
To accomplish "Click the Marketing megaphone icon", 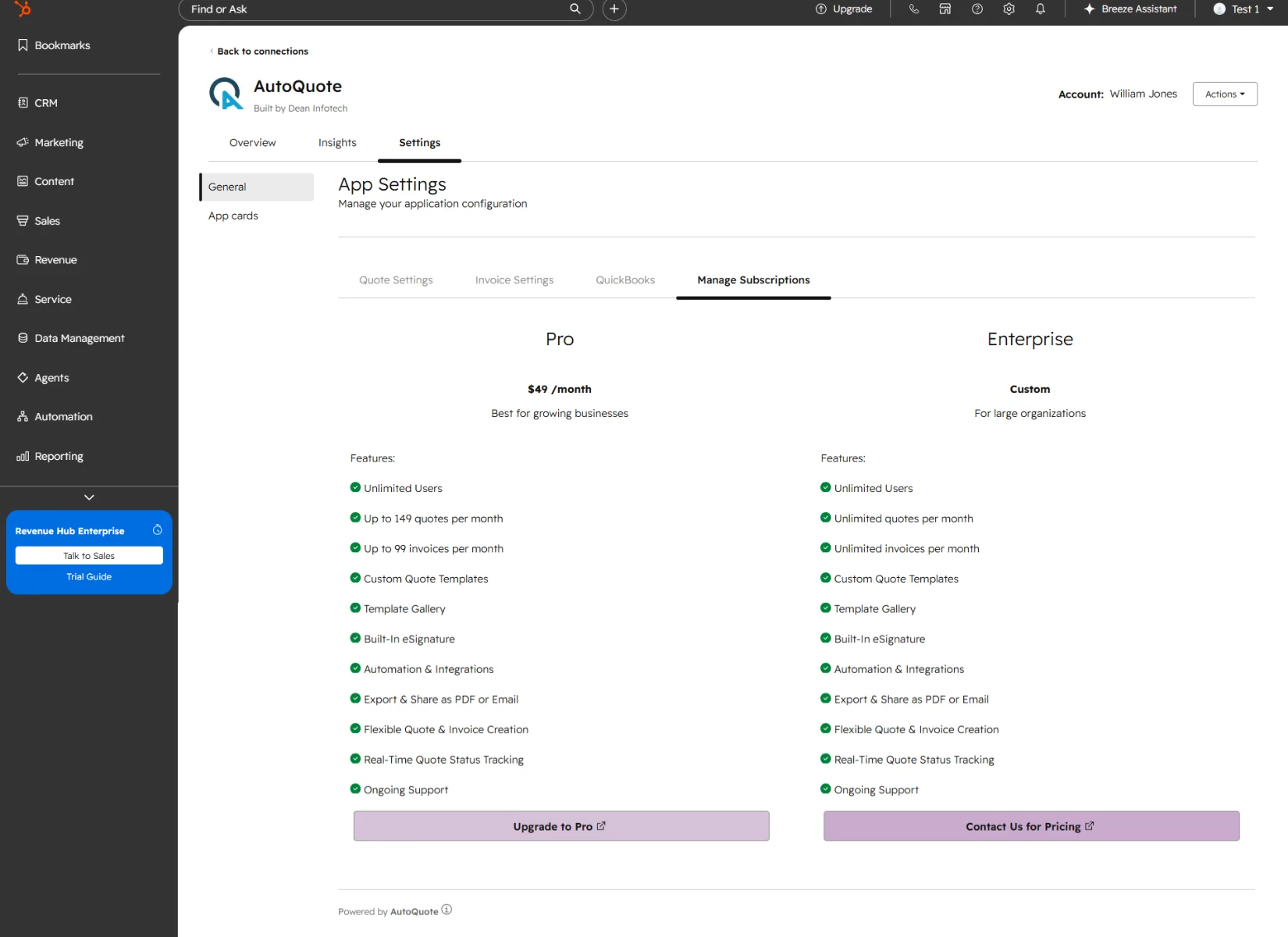I will point(23,142).
